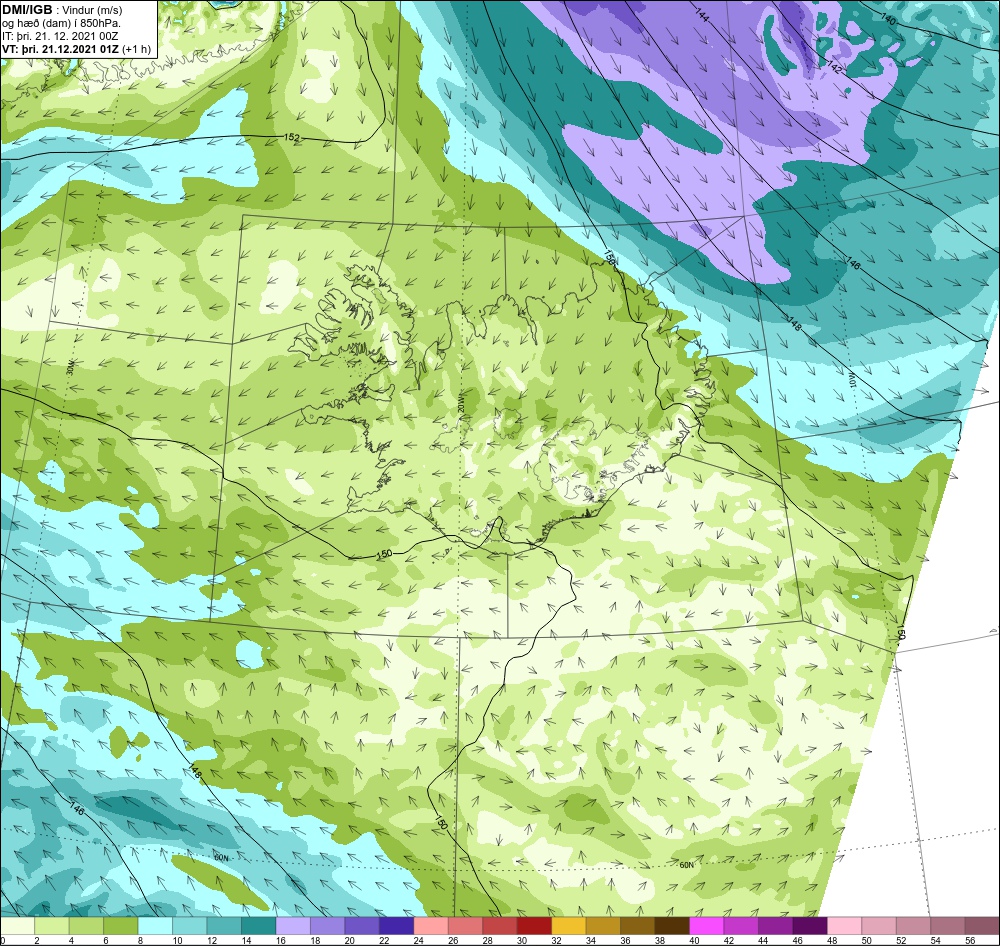Click the '(+1 h)' forecast offset

click(x=136, y=49)
